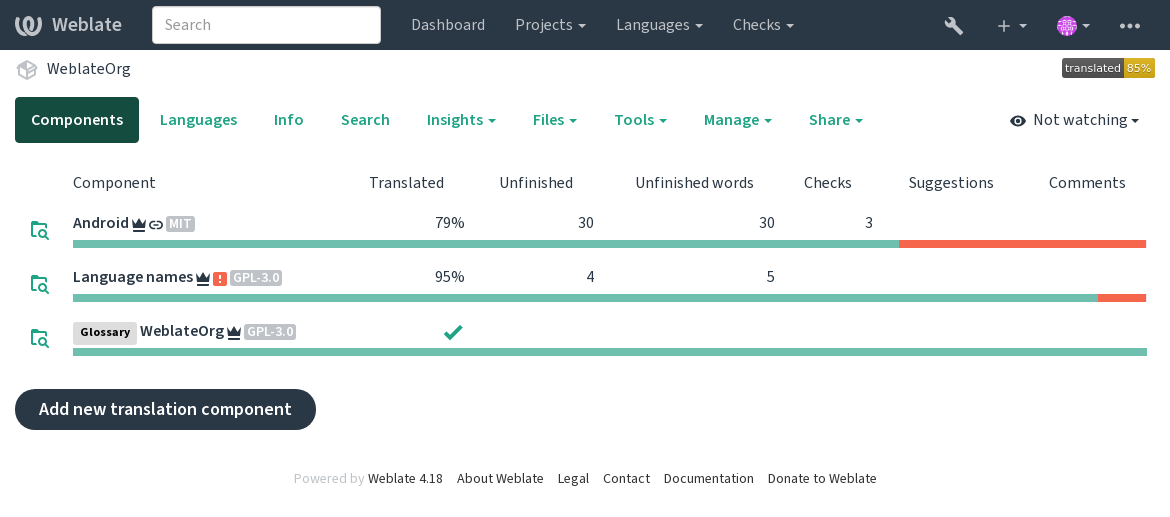The height and width of the screenshot is (517, 1170).
Task: Focus the Search input field
Action: click(x=266, y=25)
